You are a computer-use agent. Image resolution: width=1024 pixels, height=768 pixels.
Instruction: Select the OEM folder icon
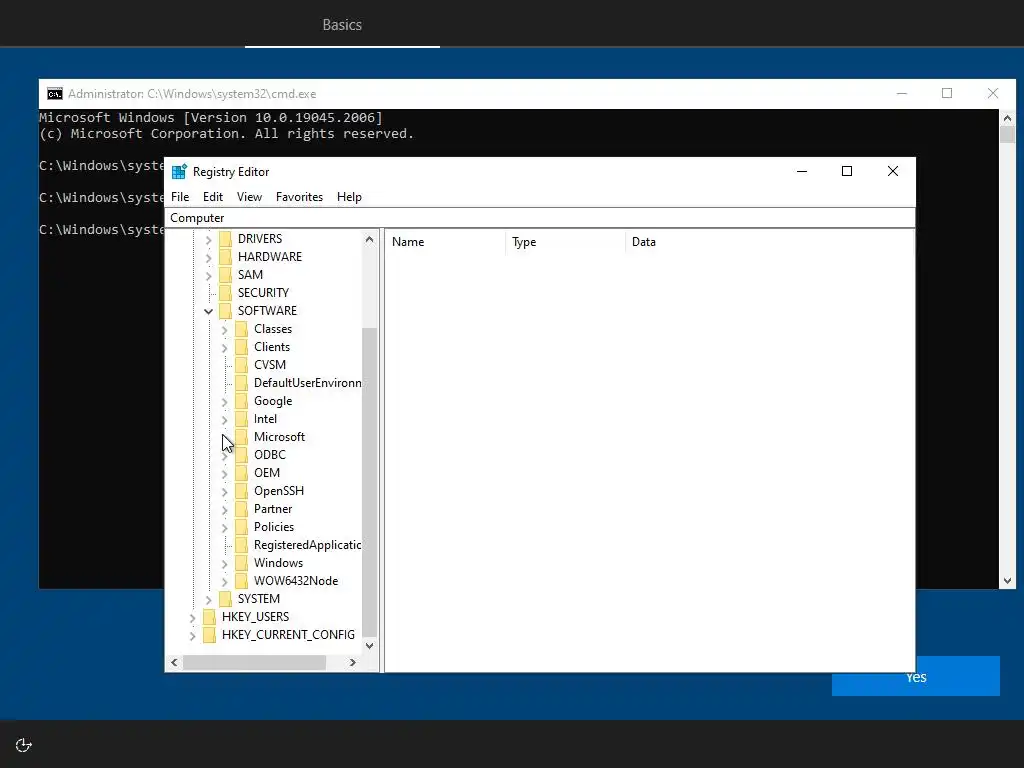click(x=242, y=472)
